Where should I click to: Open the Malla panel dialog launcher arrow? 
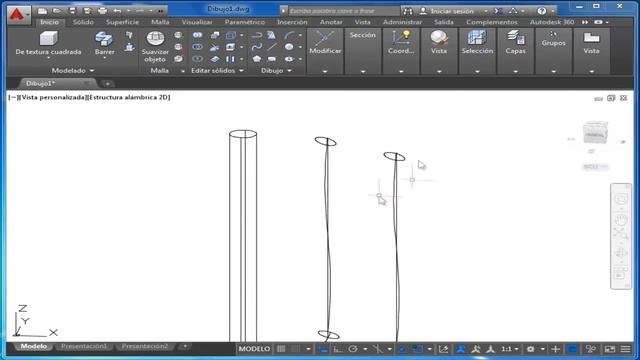[x=182, y=71]
